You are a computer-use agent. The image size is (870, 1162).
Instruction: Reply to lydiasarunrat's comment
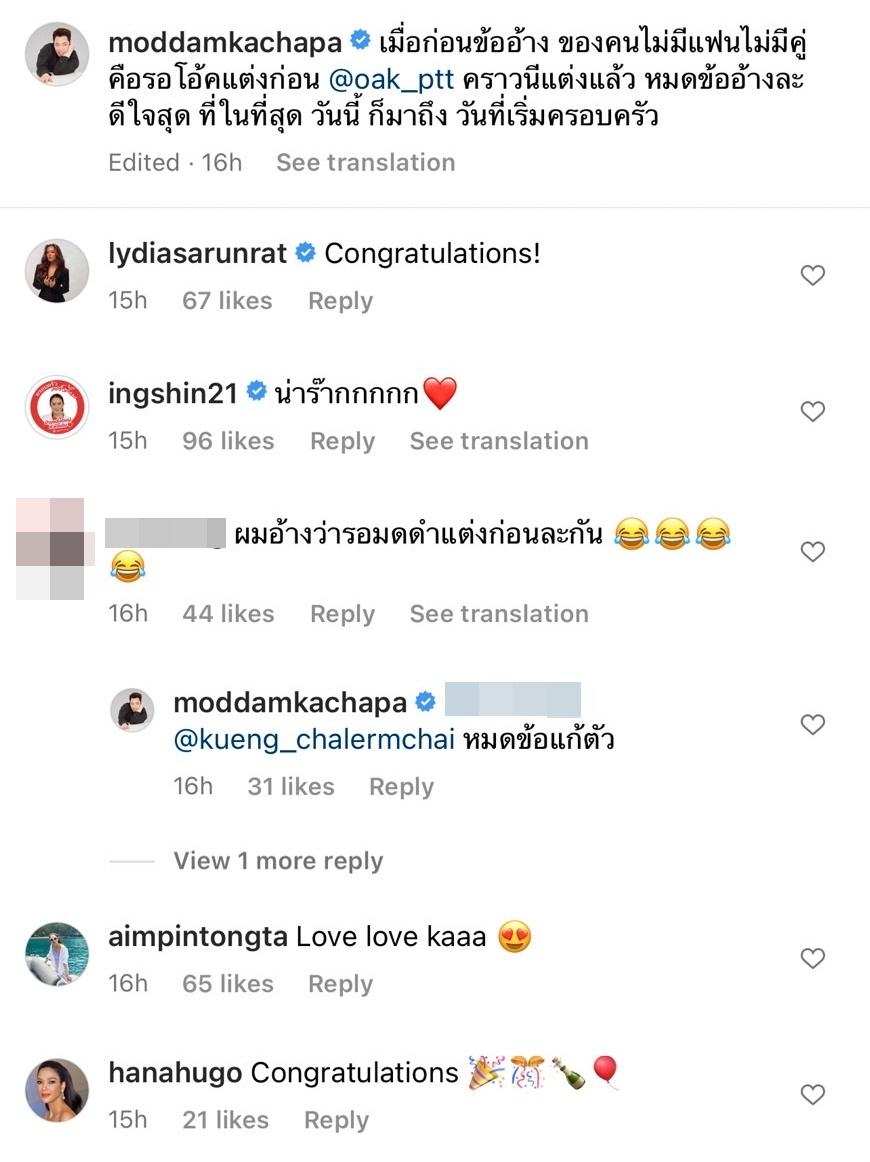point(340,301)
